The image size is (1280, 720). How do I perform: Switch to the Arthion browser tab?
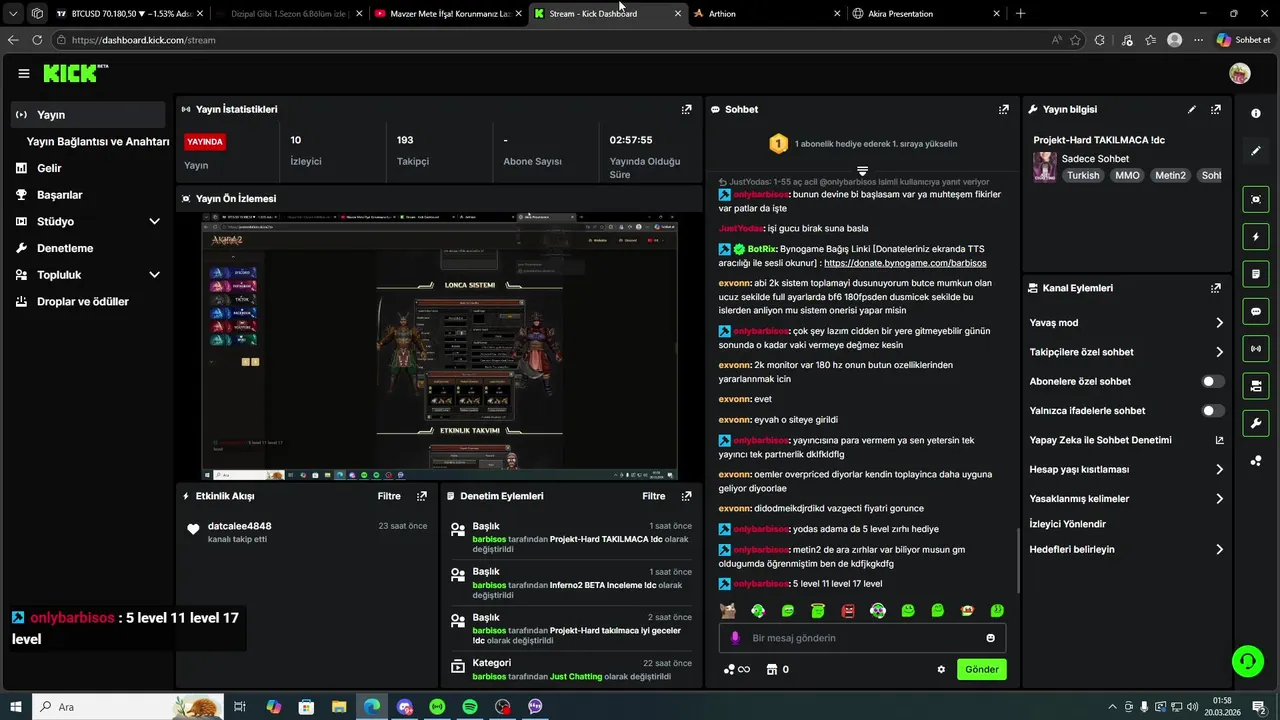tap(767, 14)
